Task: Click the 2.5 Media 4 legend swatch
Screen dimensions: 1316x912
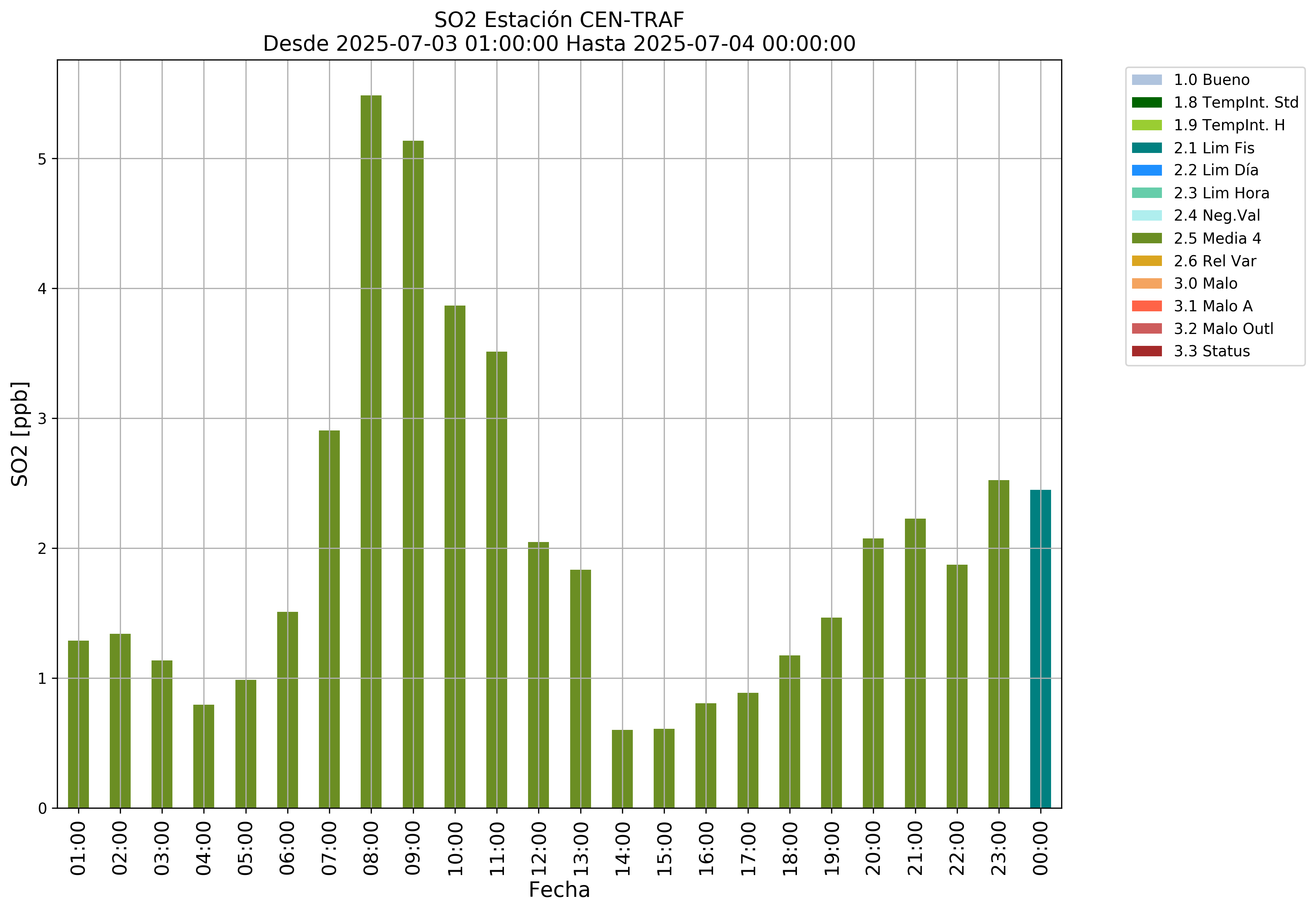Action: (x=1146, y=238)
